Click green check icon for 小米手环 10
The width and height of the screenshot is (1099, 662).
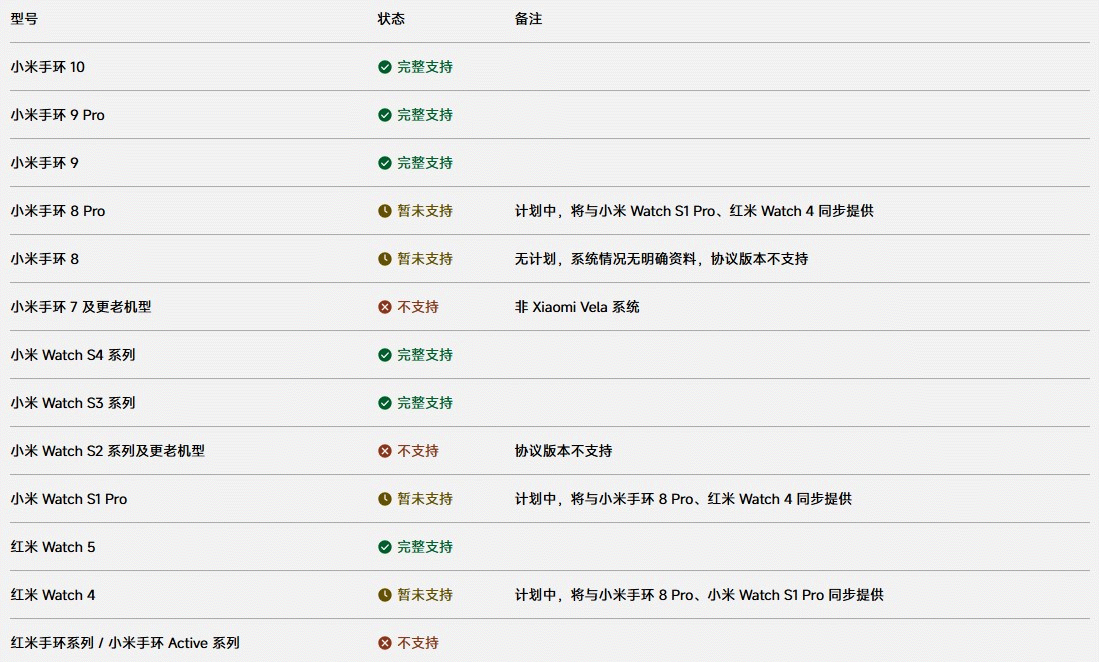click(x=385, y=67)
